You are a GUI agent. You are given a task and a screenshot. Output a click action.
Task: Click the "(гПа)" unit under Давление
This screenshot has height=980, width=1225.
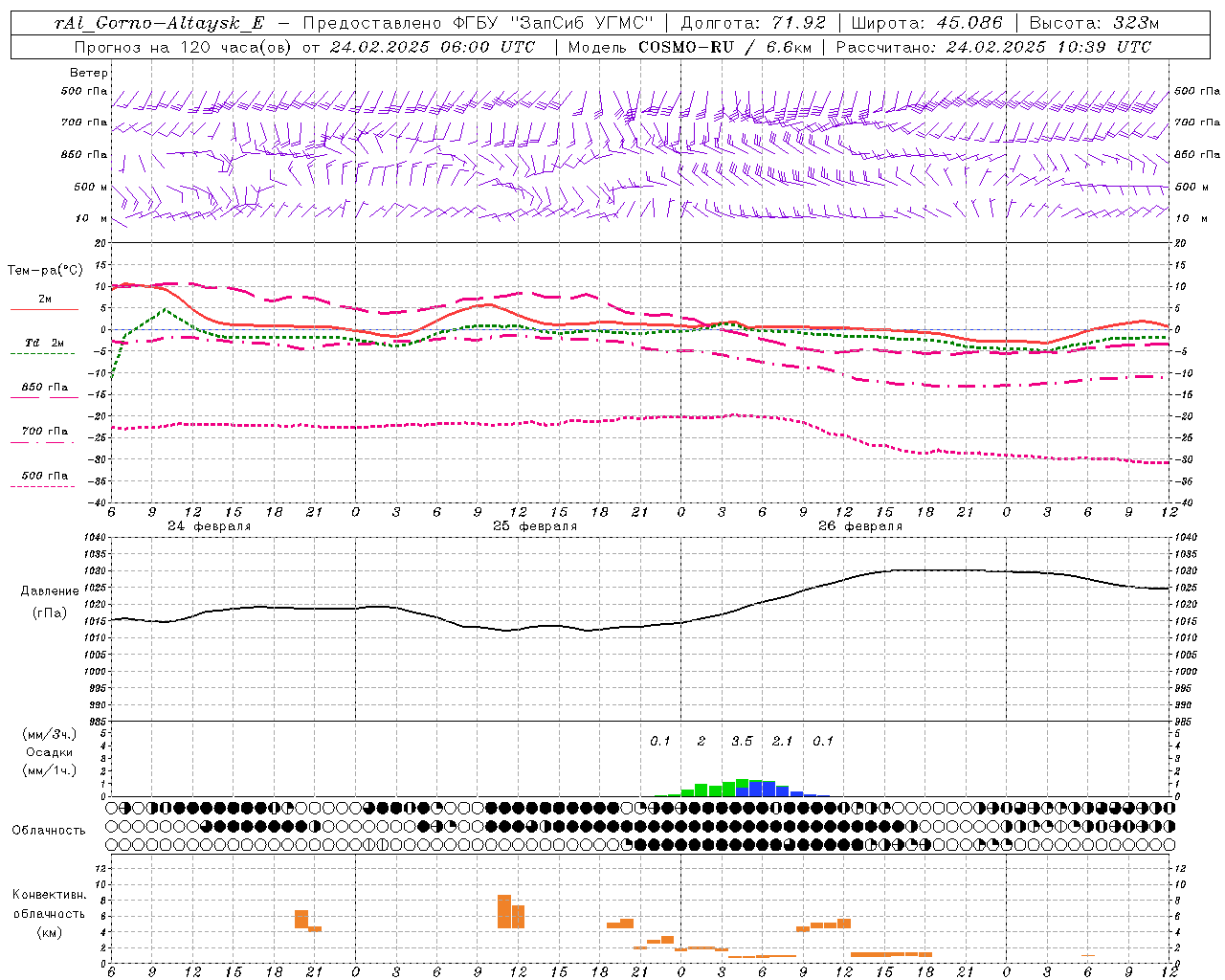tap(50, 612)
